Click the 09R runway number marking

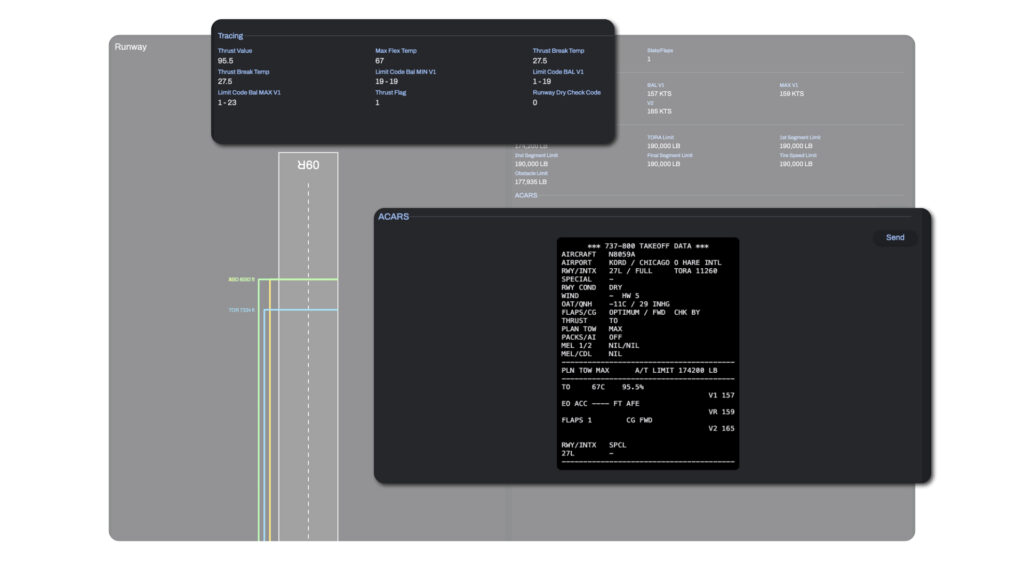pos(308,165)
